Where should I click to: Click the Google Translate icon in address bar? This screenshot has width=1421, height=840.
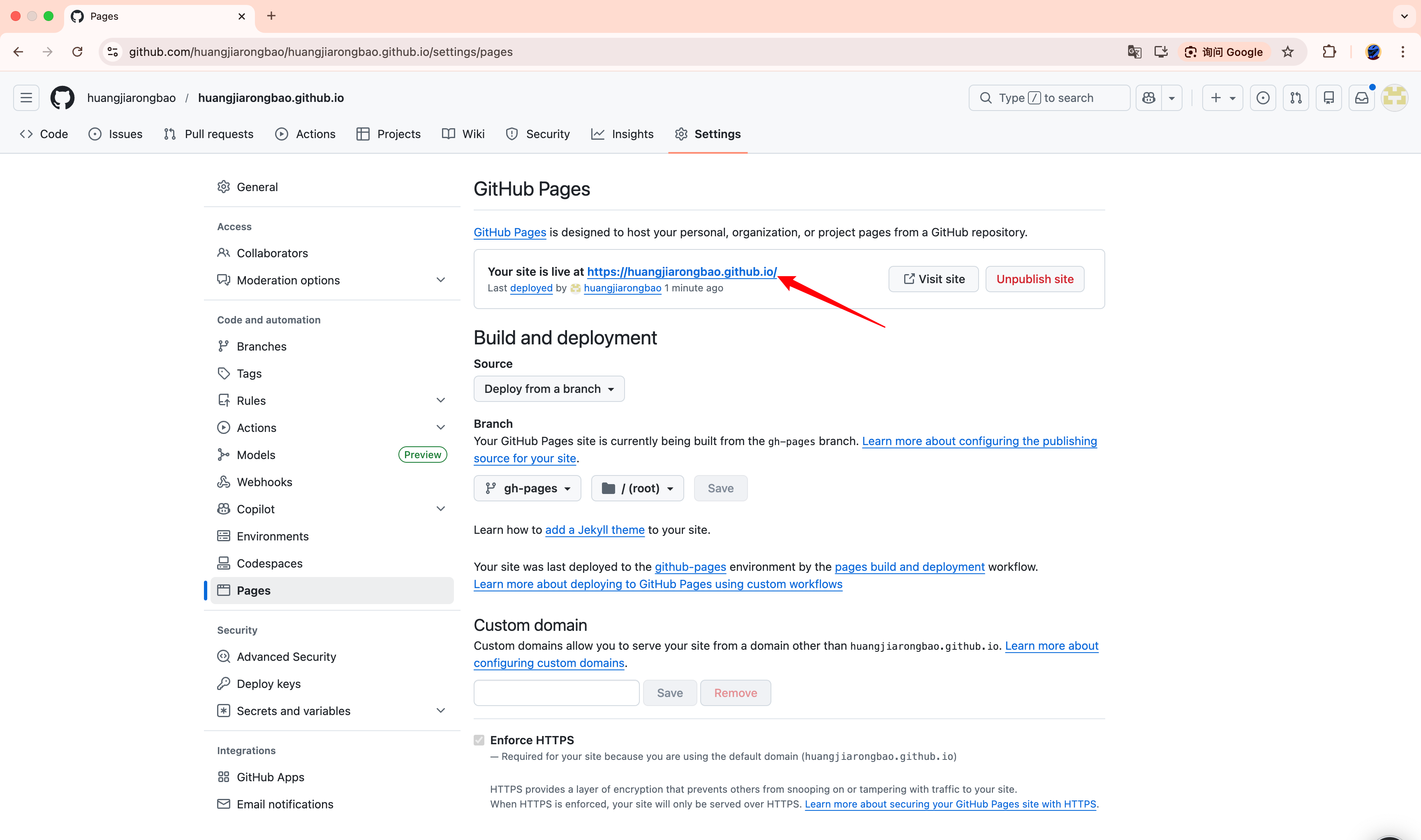click(1134, 52)
